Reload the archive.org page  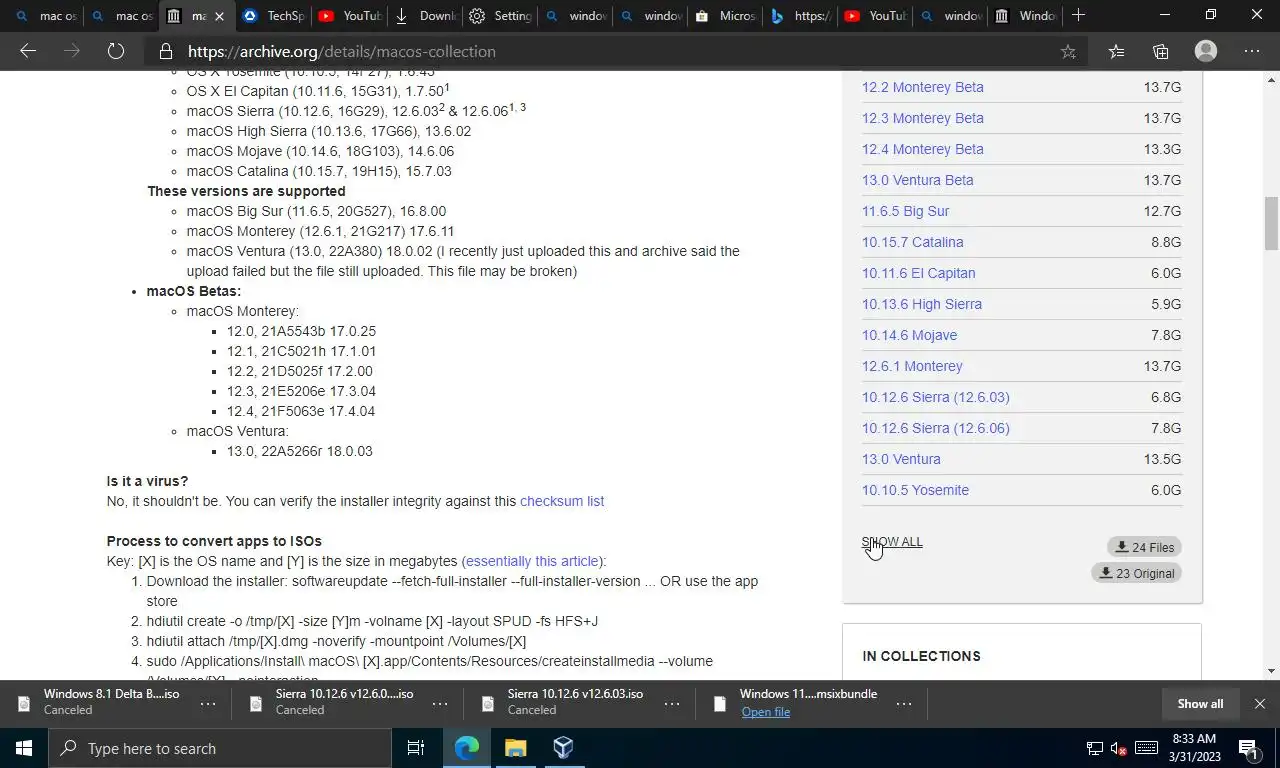(x=116, y=51)
